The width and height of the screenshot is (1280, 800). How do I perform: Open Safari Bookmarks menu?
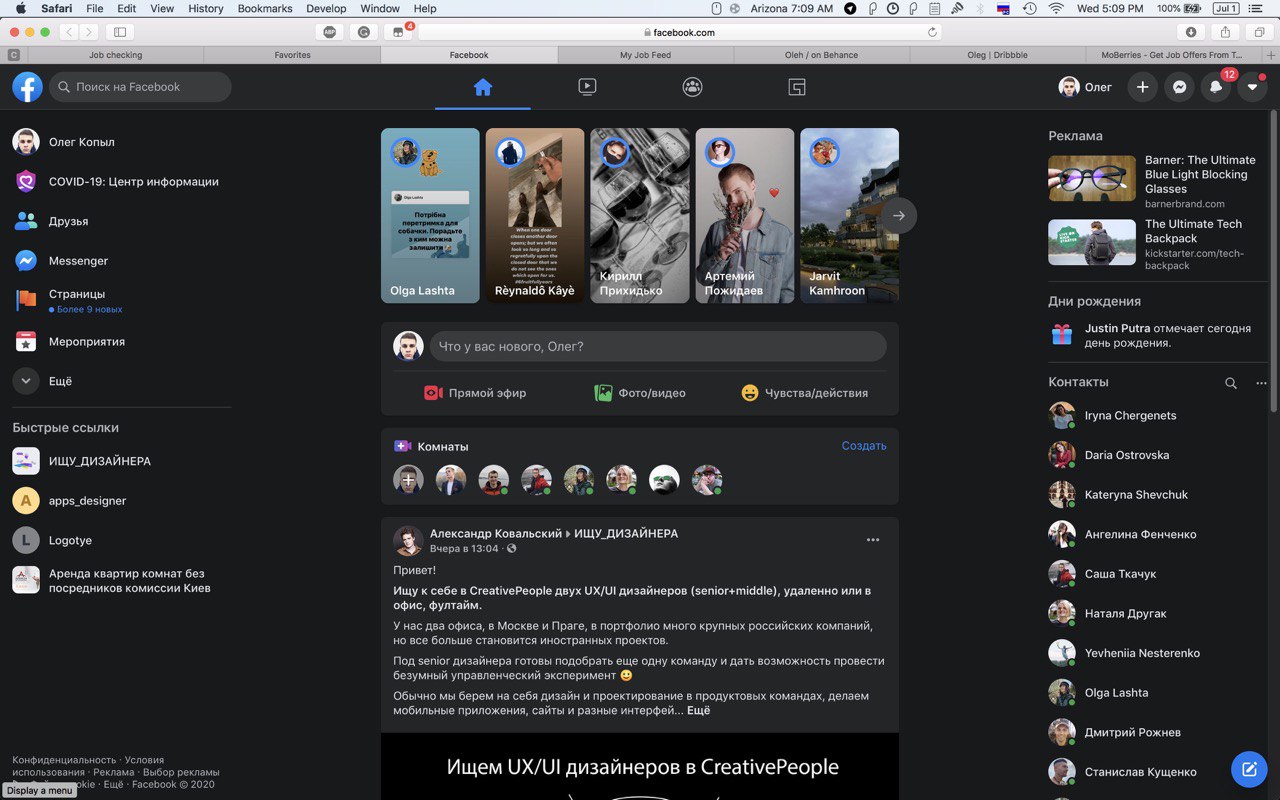point(265,8)
